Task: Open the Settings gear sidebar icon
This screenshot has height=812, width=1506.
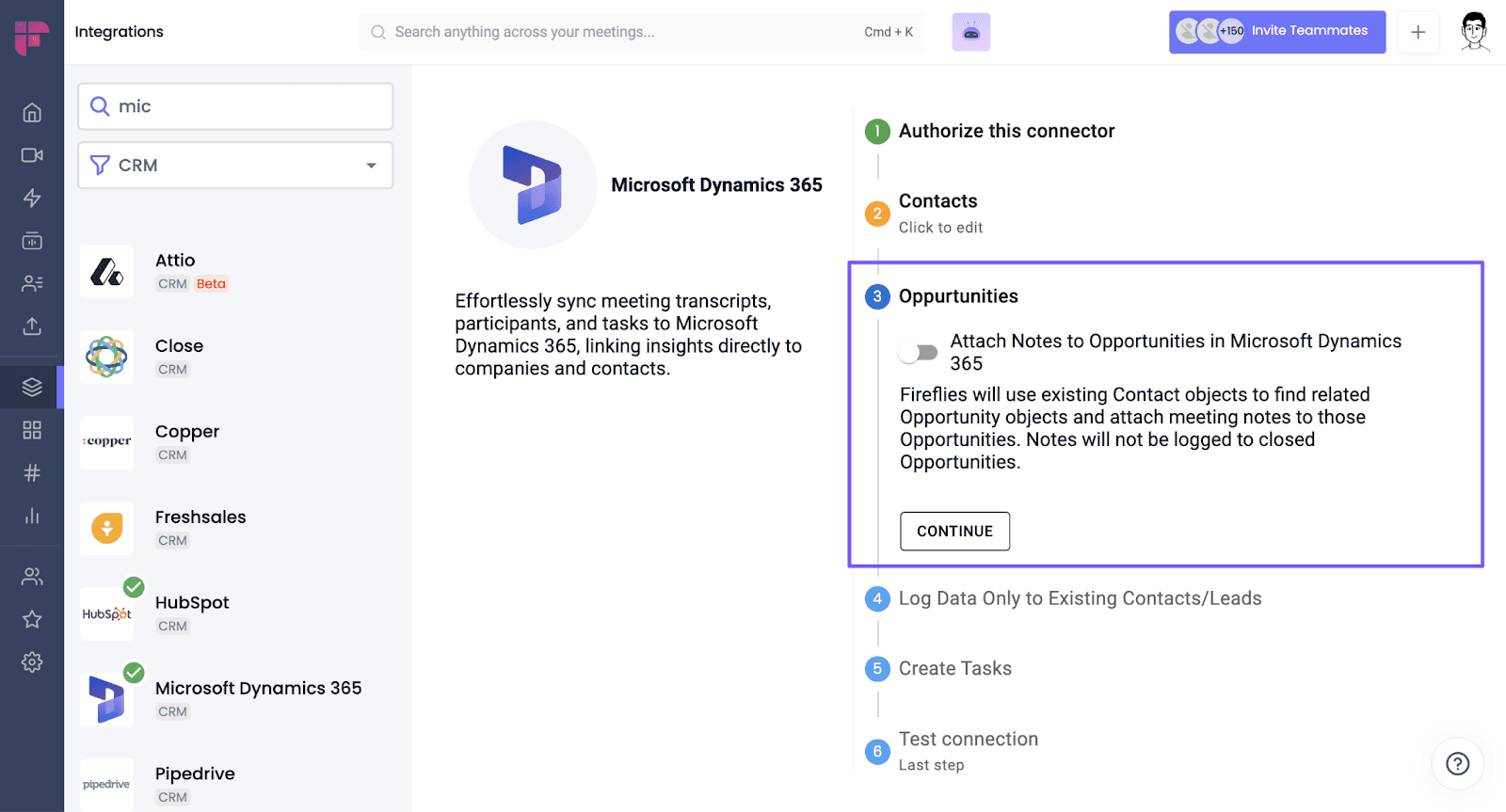Action: pos(32,662)
